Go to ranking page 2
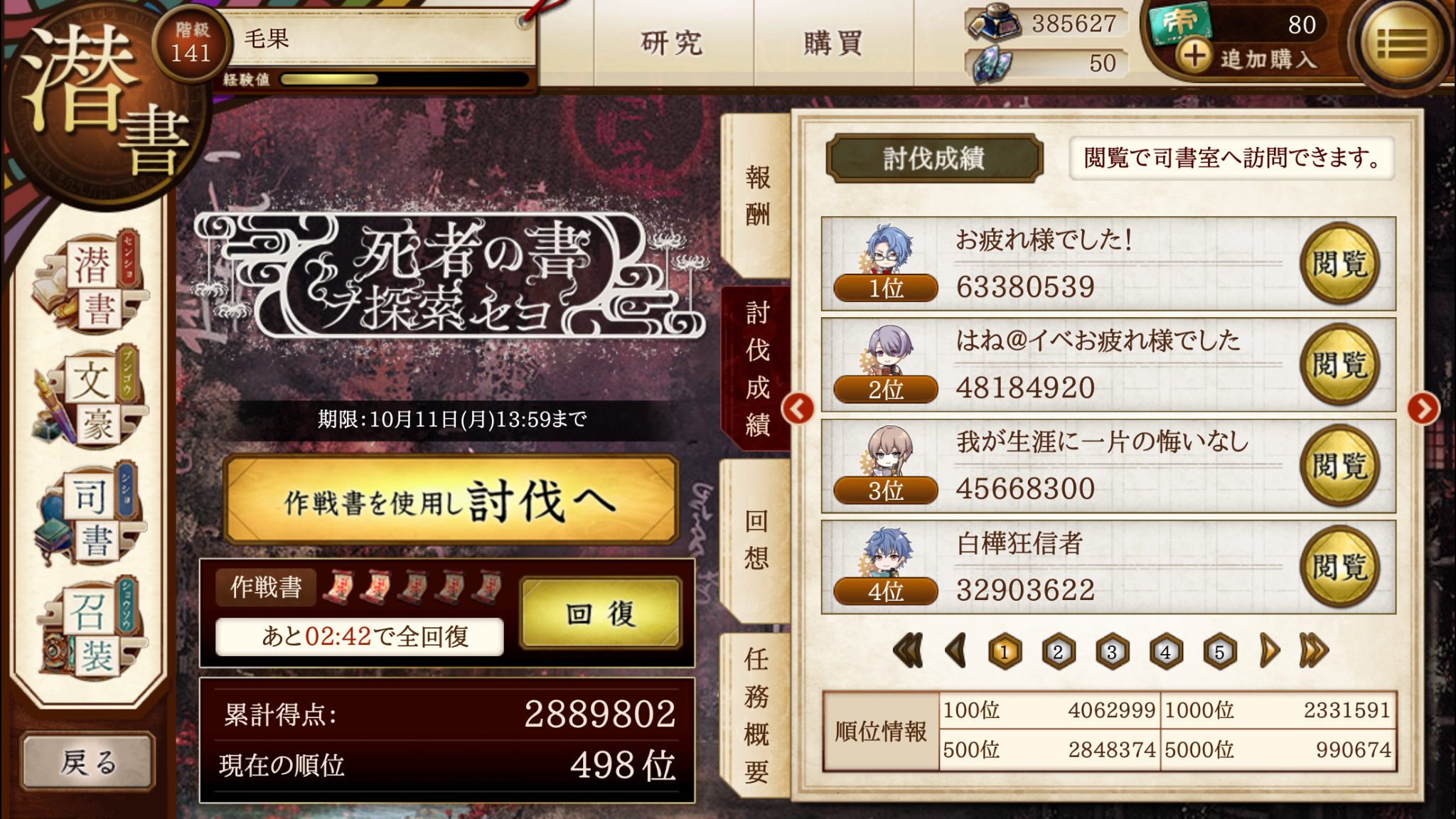This screenshot has width=1456, height=819. (x=1058, y=652)
